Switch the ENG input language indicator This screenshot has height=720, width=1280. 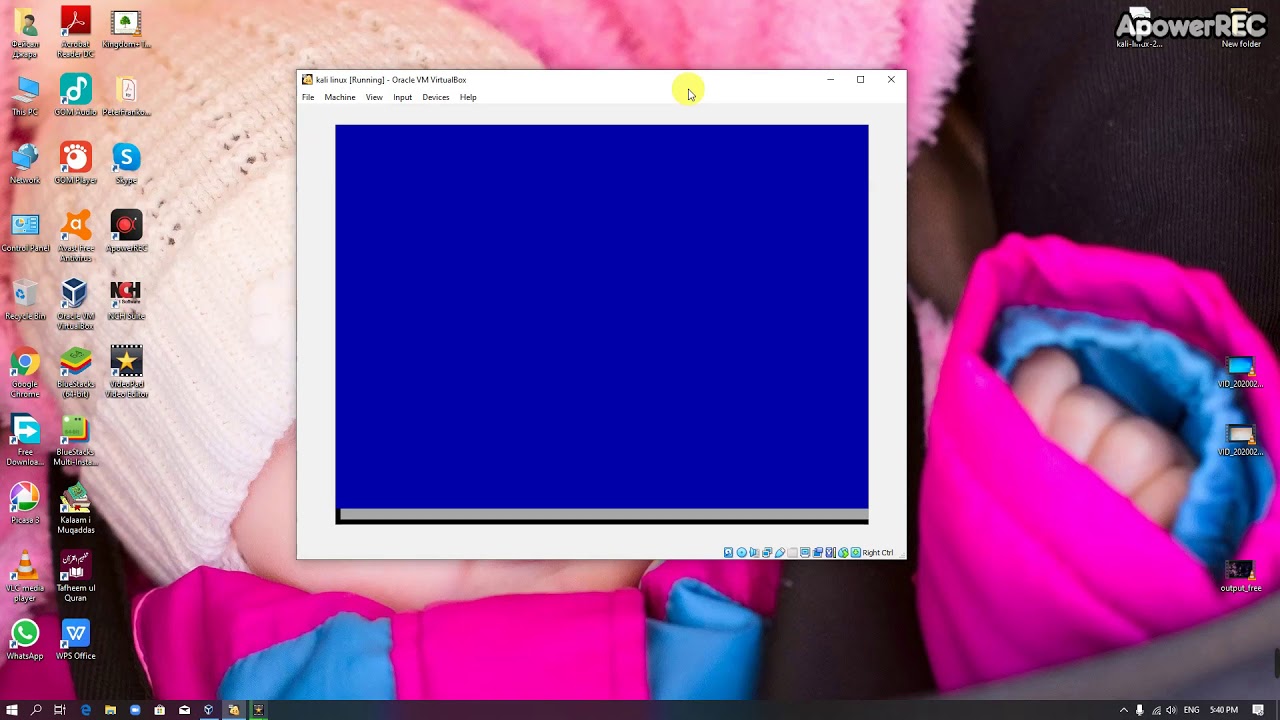pos(1191,710)
